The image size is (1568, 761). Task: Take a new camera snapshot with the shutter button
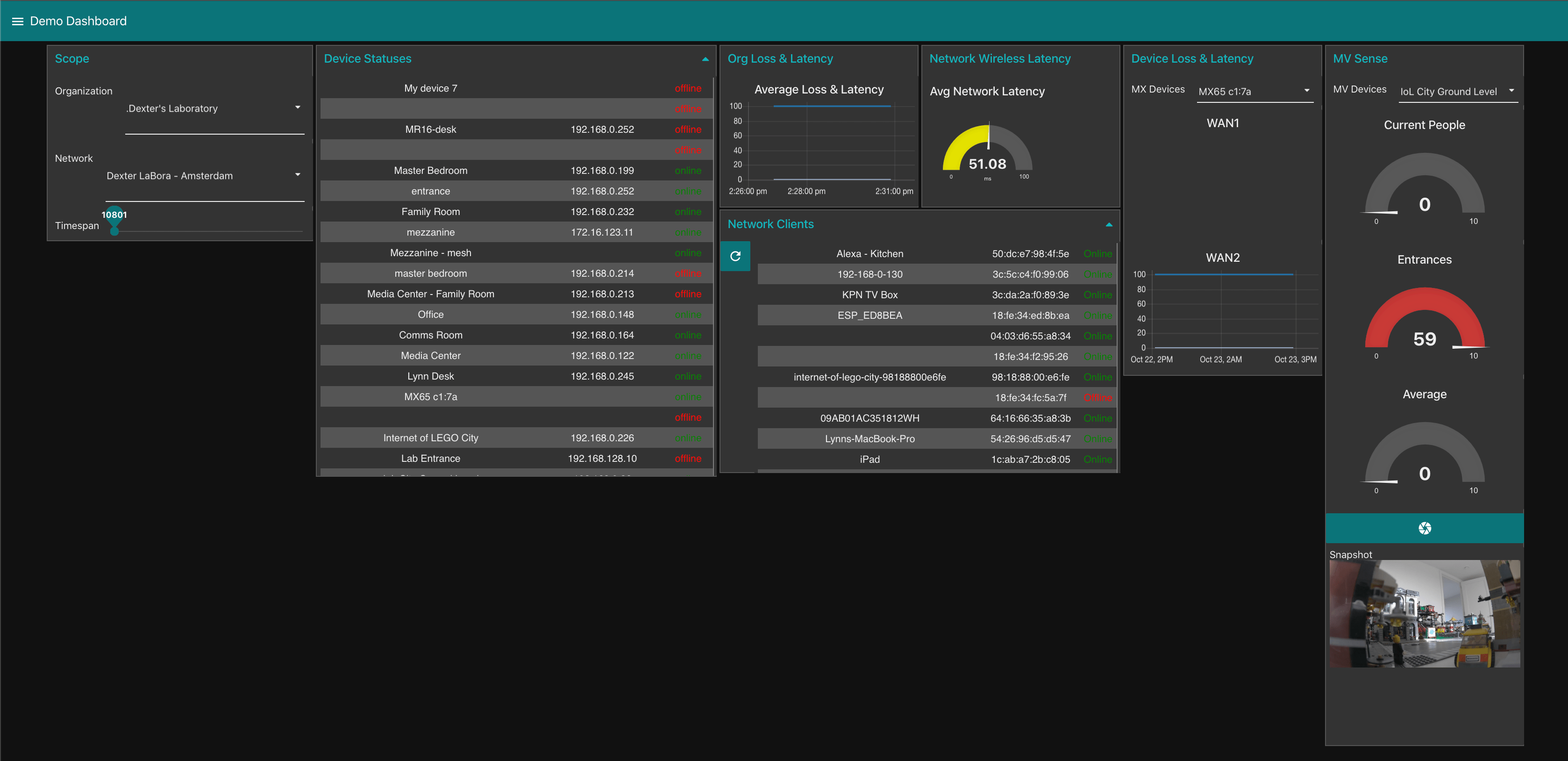[x=1424, y=527]
